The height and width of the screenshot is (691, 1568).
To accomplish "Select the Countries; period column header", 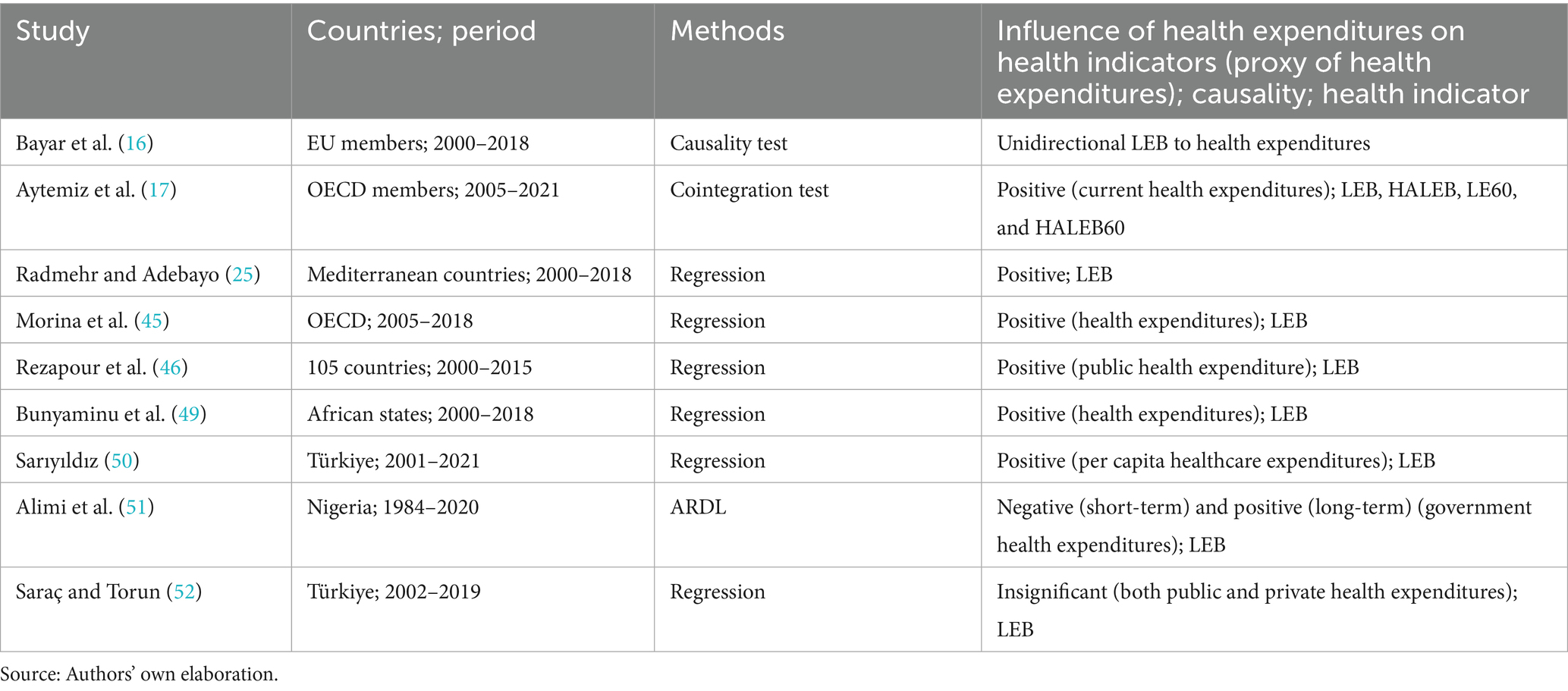I will pos(421,31).
